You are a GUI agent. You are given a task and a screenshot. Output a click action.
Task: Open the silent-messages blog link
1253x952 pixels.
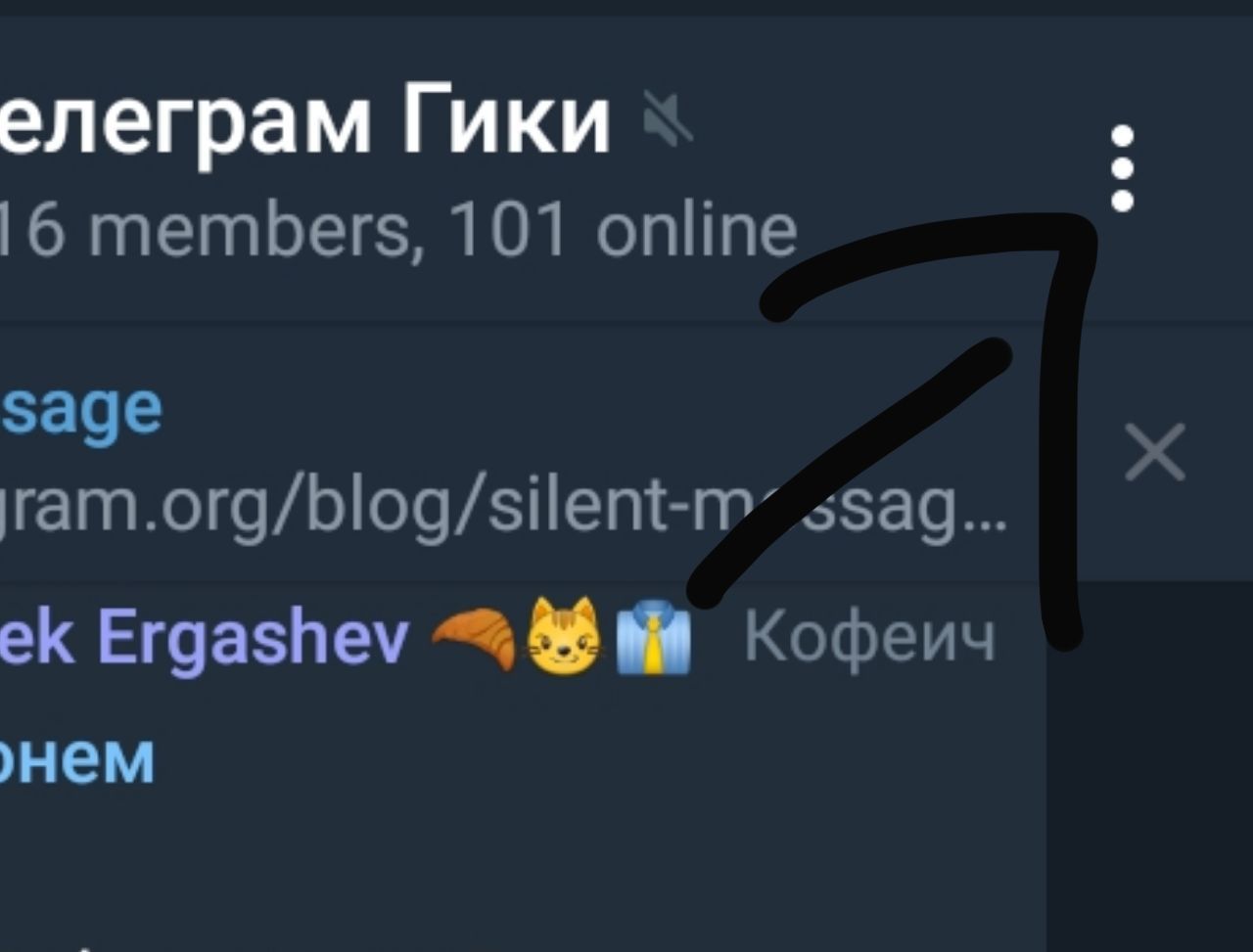pos(503,509)
